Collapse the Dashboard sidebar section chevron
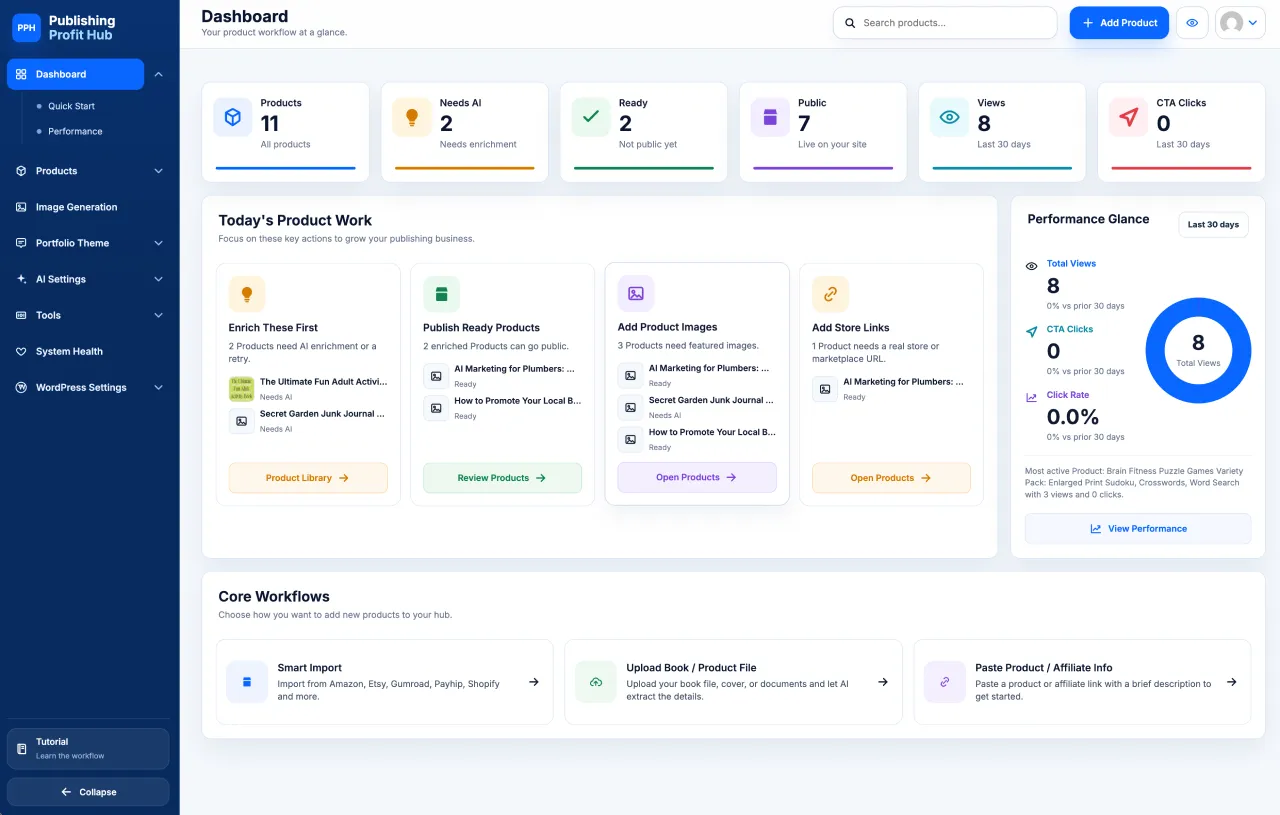Image resolution: width=1280 pixels, height=815 pixels. pos(158,74)
